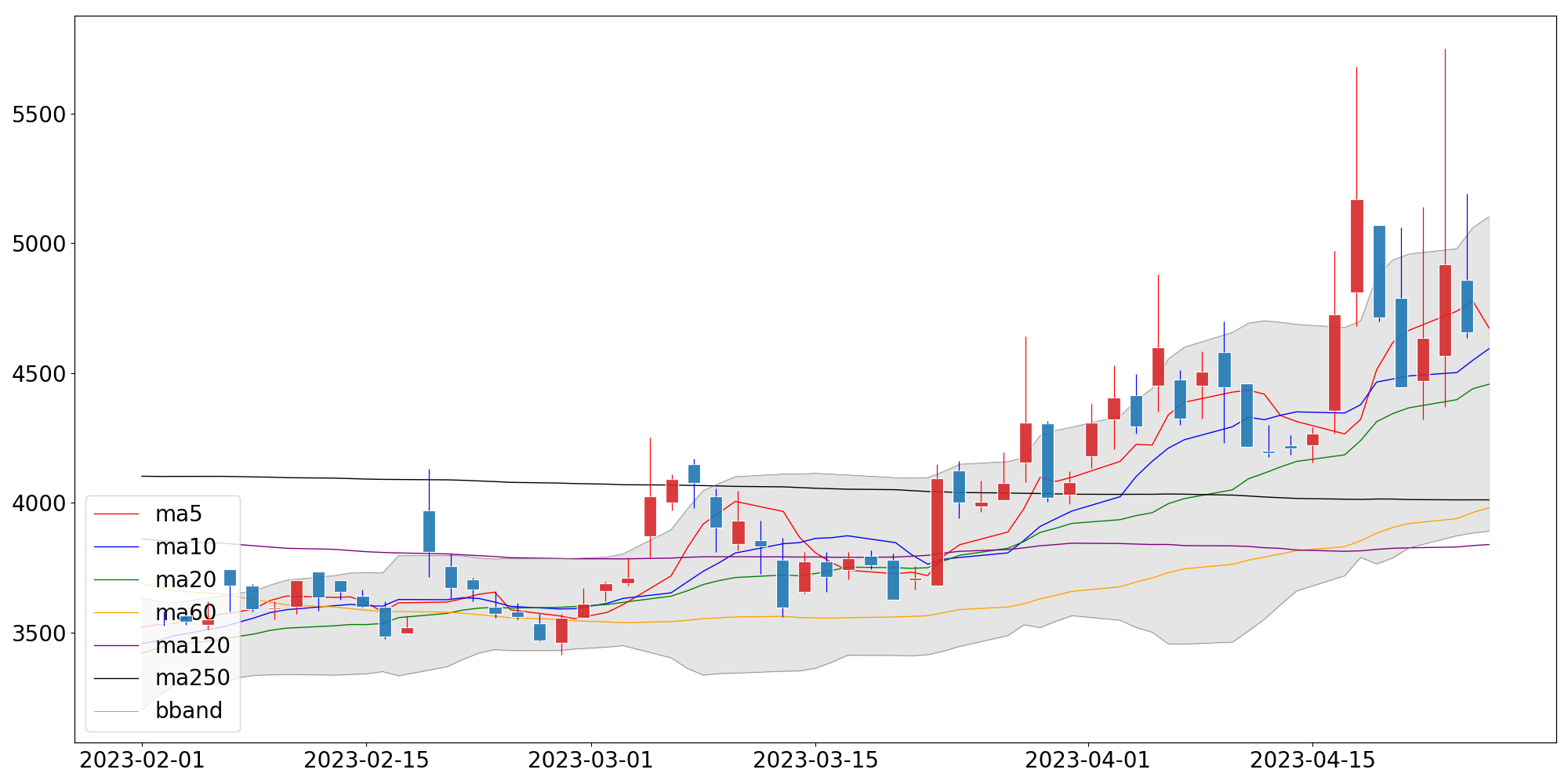Click the large red candle rising from 3700 to 4100
The image size is (1568, 784).
pyautogui.click(x=937, y=532)
